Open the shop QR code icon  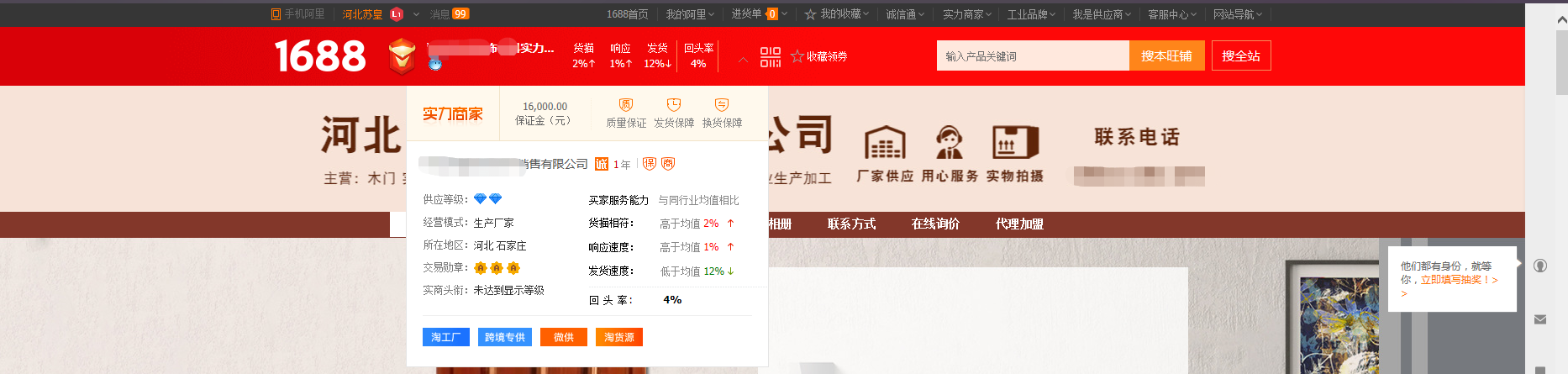point(771,57)
